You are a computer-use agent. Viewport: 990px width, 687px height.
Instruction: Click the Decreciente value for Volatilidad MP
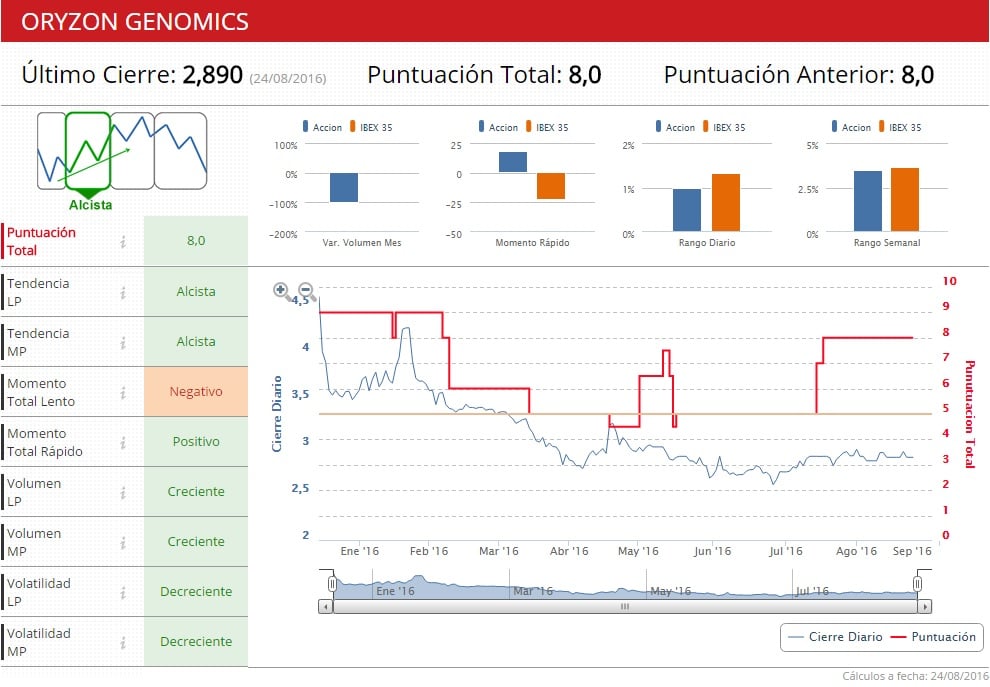[196, 641]
